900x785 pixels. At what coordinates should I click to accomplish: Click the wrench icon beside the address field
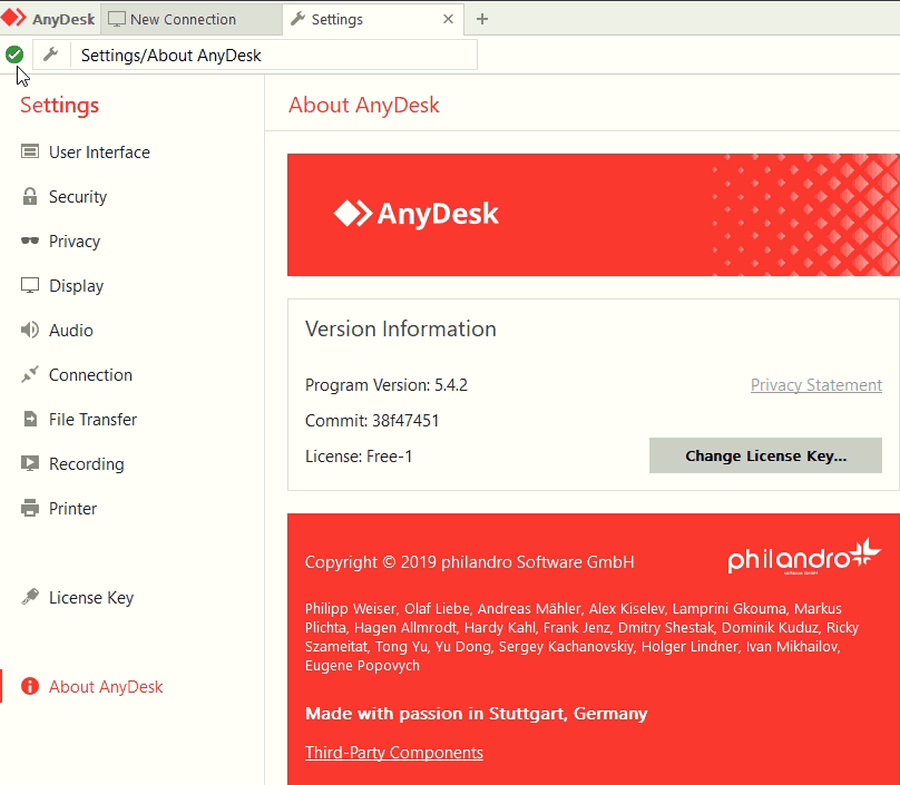[51, 54]
